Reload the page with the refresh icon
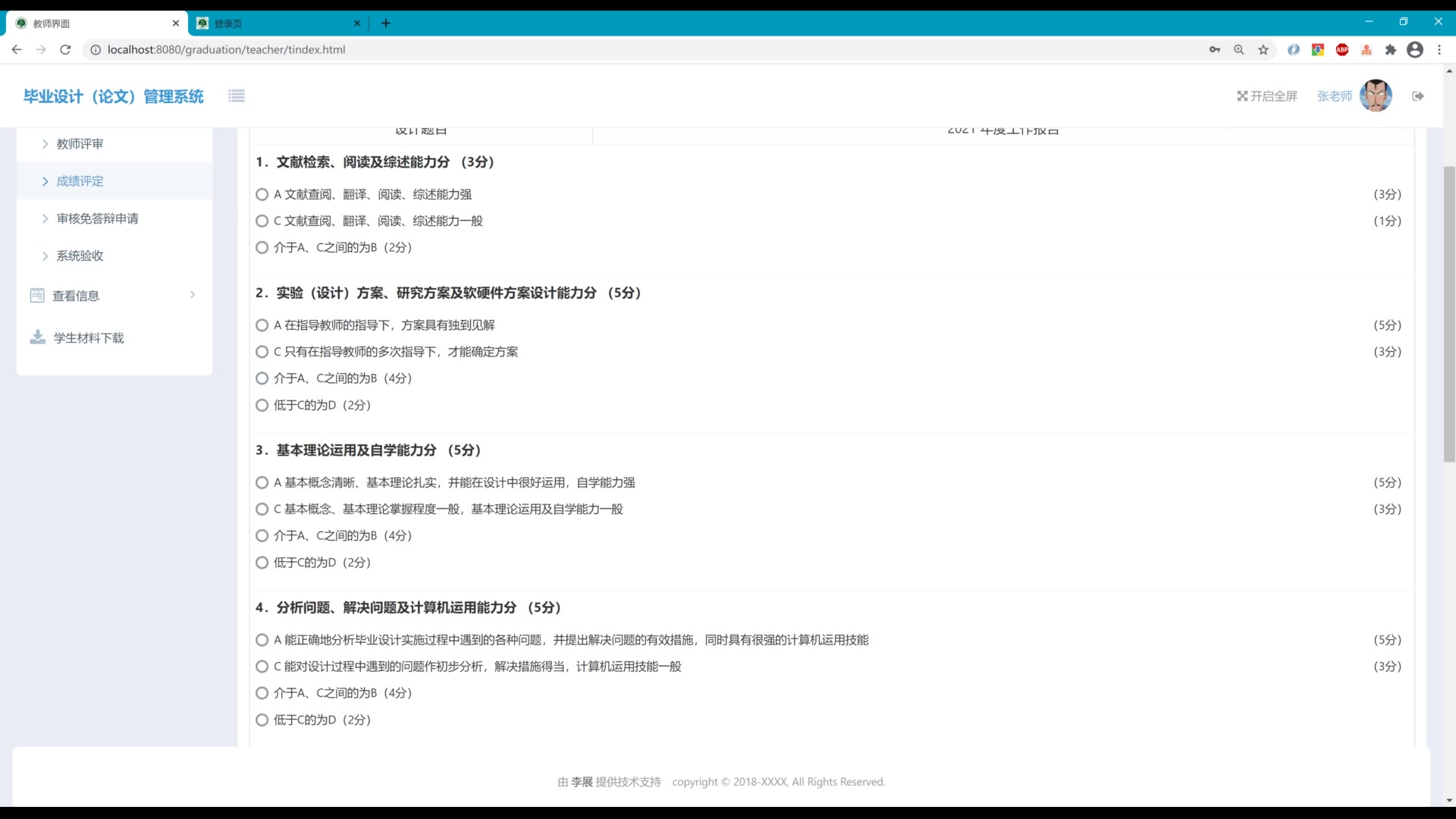Screen dimensions: 1456x819 pos(65,50)
